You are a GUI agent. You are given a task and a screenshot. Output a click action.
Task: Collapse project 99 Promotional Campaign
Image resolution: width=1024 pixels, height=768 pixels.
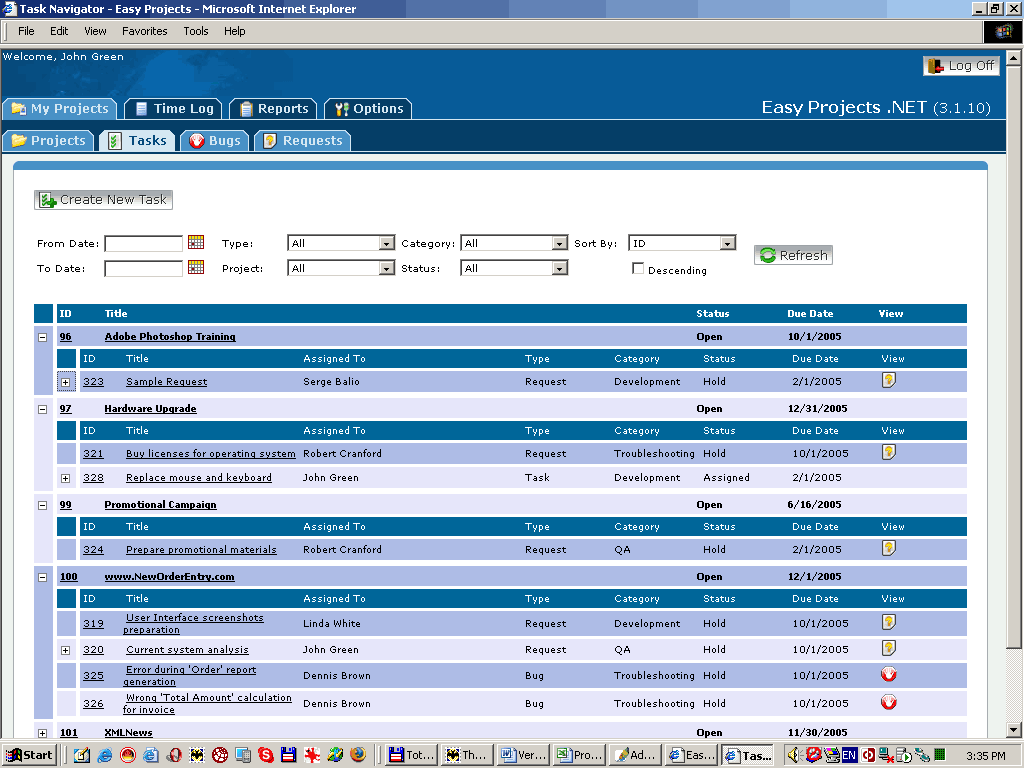(x=42, y=505)
